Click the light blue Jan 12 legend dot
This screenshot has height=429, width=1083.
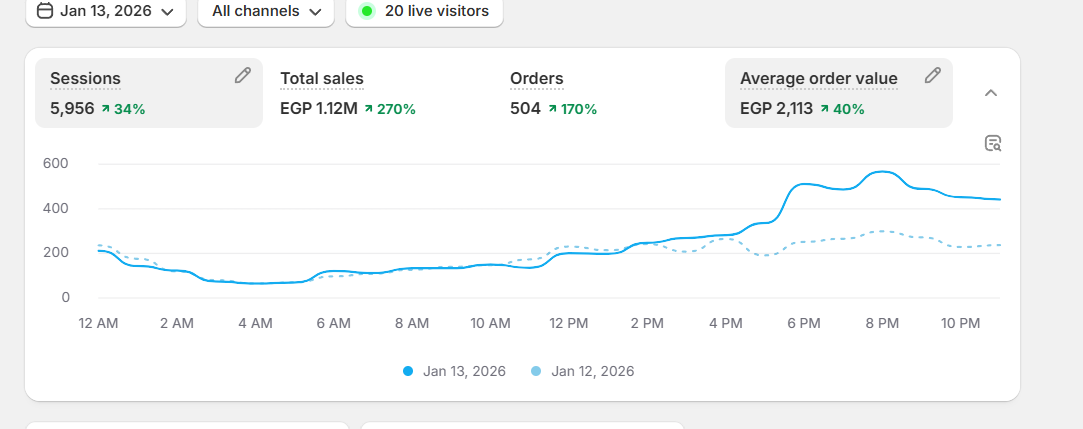[x=536, y=371]
